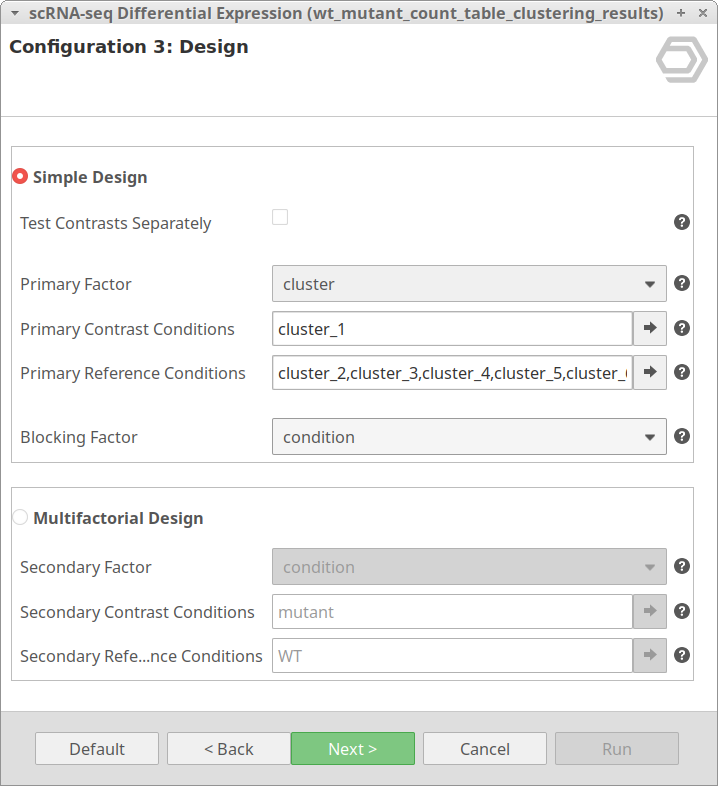Reset settings with Default button
This screenshot has width=718, height=786.
(x=97, y=749)
